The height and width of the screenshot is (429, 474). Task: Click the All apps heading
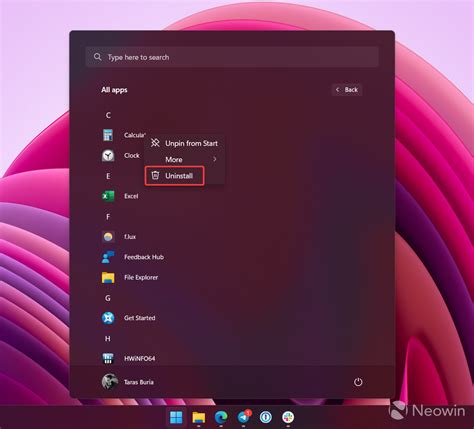(x=114, y=90)
